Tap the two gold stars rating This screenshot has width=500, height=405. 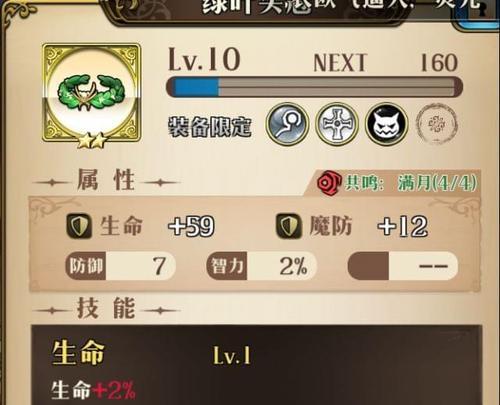[x=92, y=141]
